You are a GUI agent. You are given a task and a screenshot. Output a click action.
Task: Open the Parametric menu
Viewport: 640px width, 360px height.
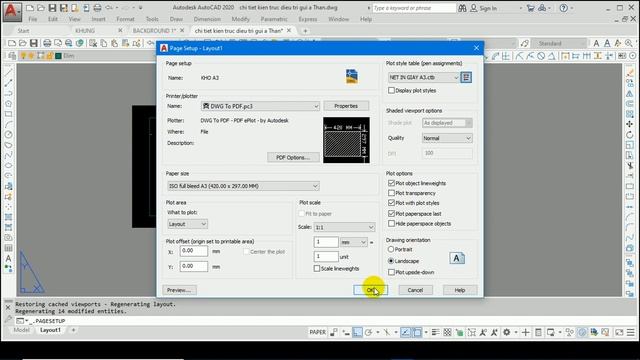point(274,19)
